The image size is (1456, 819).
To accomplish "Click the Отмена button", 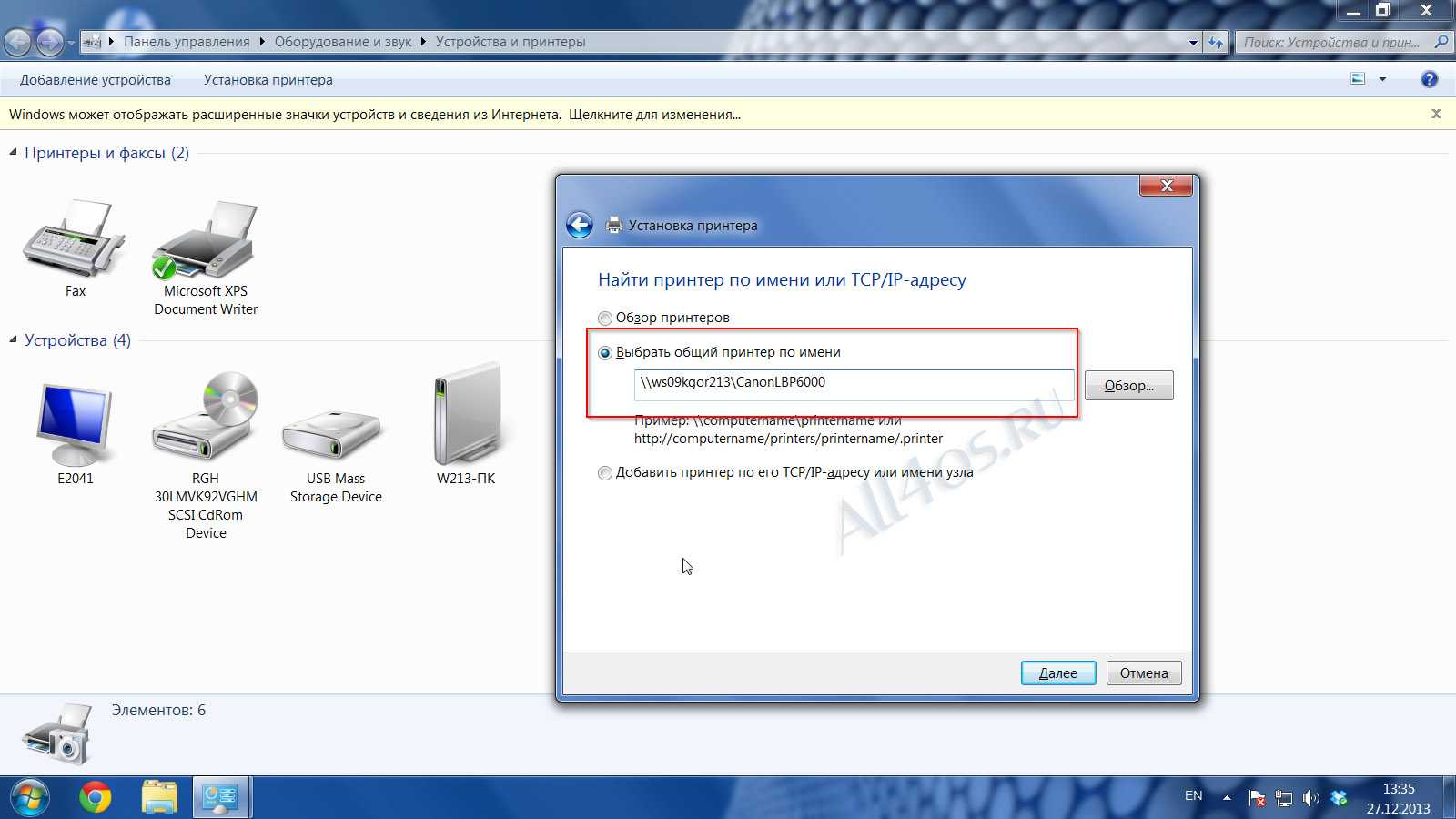I will 1144,672.
